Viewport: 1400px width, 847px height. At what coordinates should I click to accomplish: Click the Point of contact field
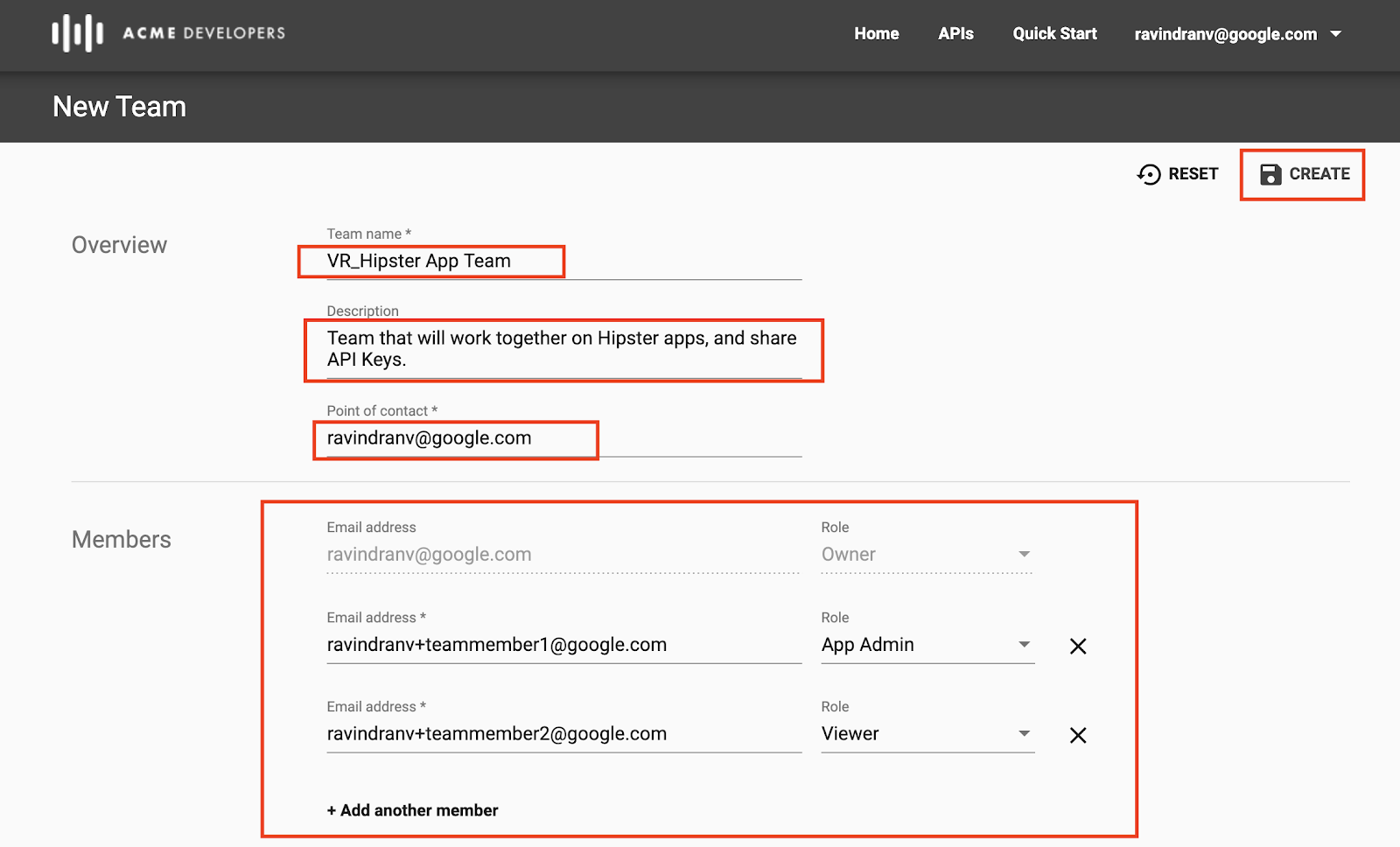(x=564, y=439)
